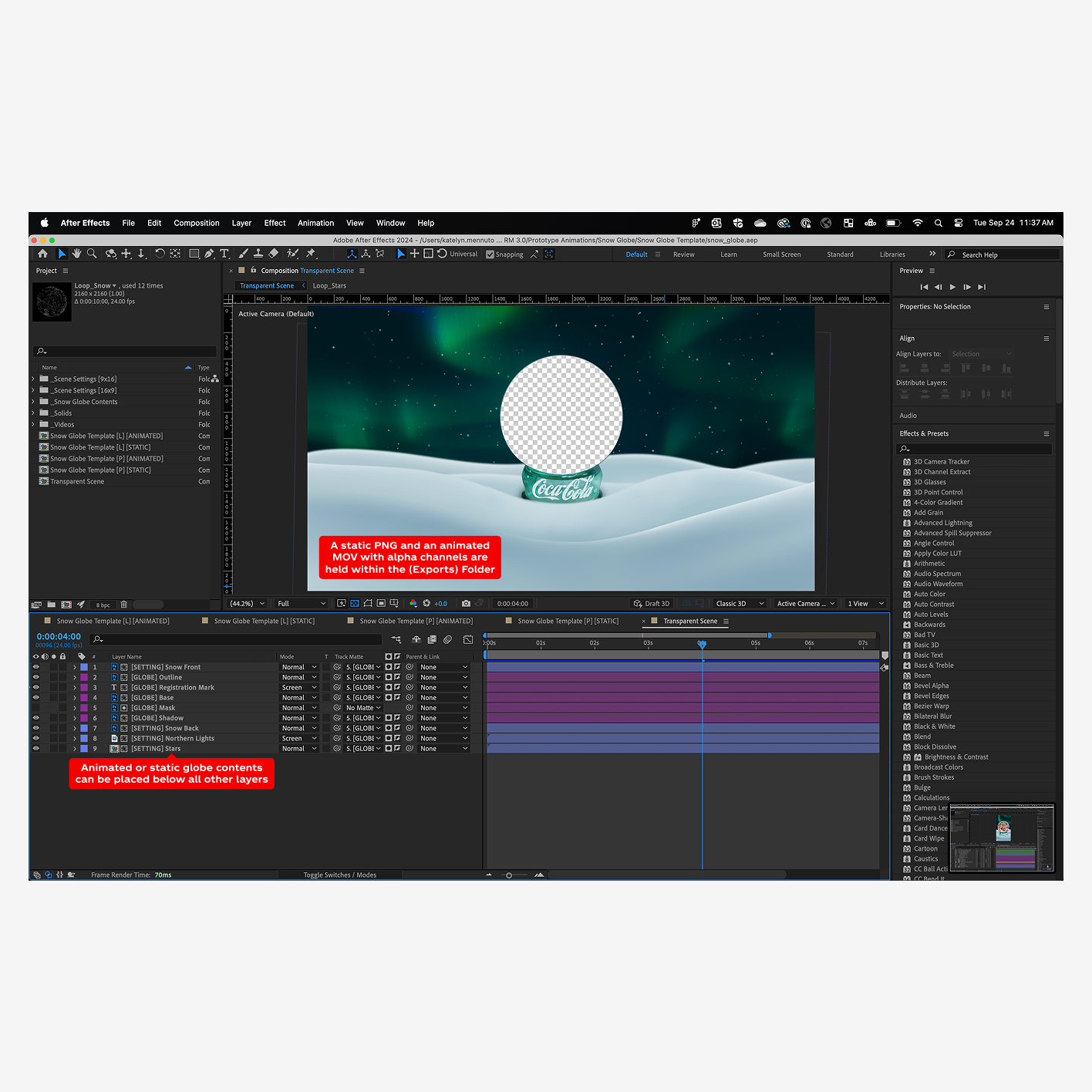Show the [GLOBE] Mask layer

35,708
